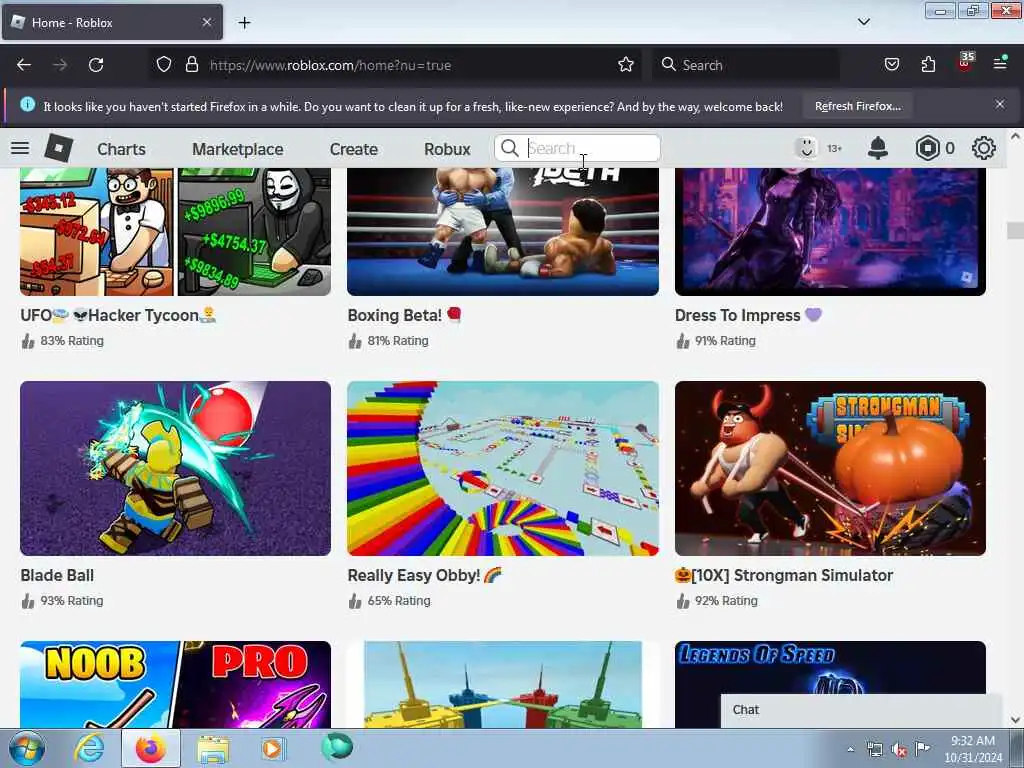Select the Home - Roblox tab
Image resolution: width=1024 pixels, height=768 pixels.
pyautogui.click(x=112, y=22)
